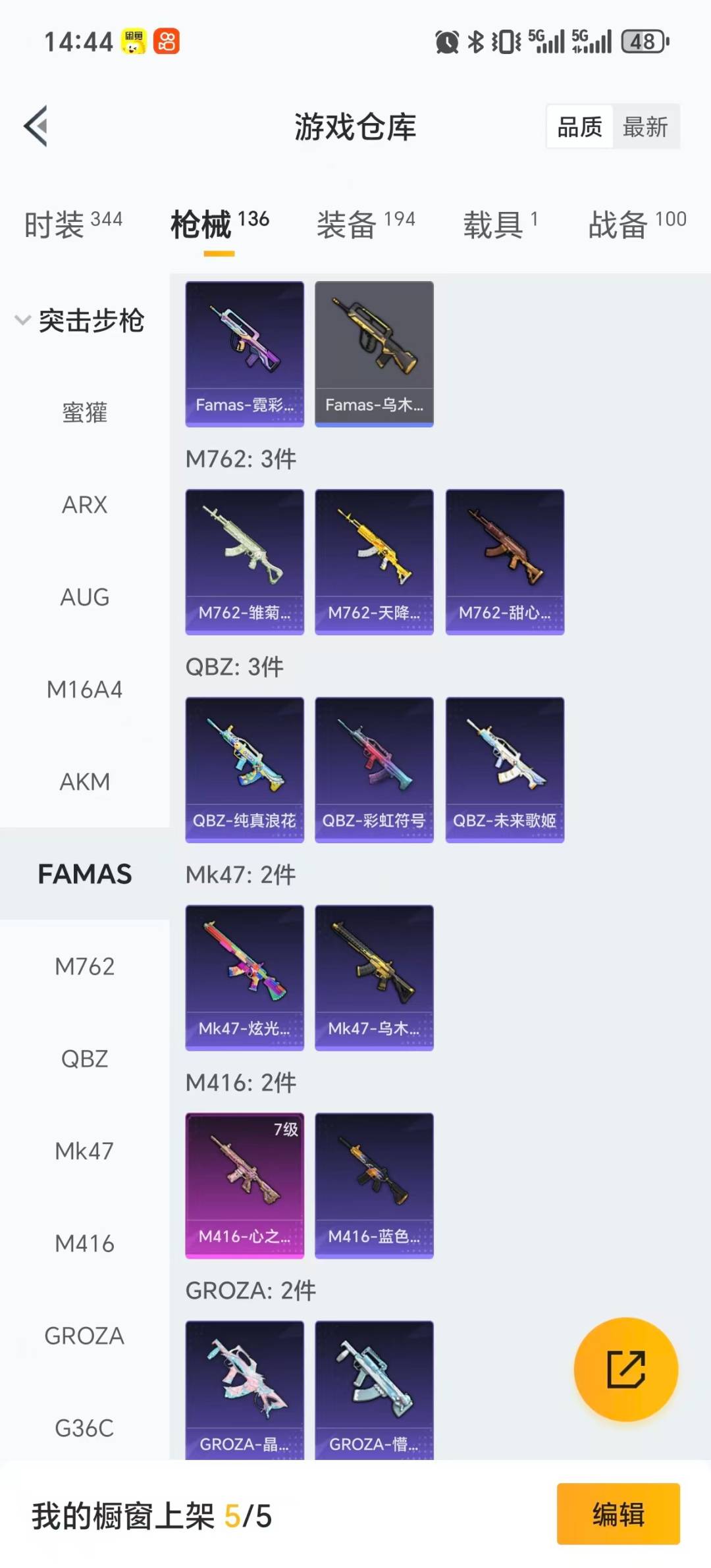
Task: Tap the orange share export floating button
Action: coord(626,1369)
